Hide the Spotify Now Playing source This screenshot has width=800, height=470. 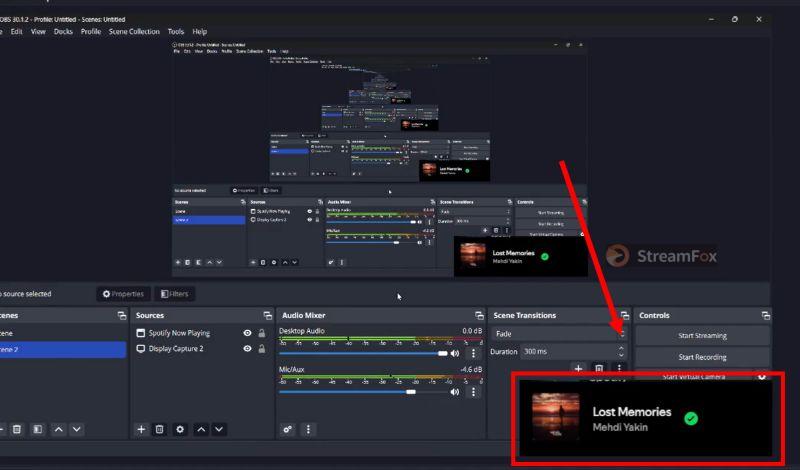[x=247, y=333]
